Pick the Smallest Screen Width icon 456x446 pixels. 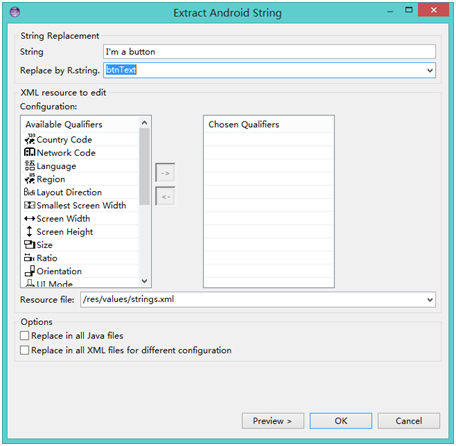click(30, 205)
